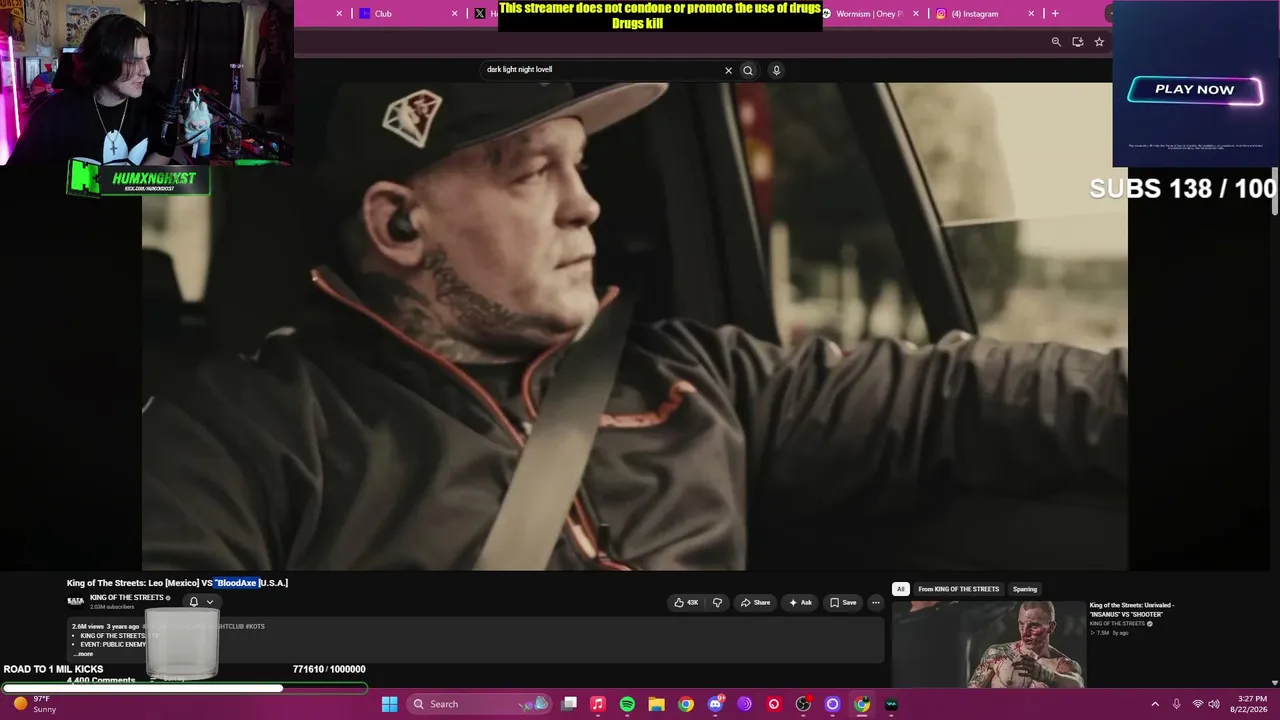The width and height of the screenshot is (1280, 720).
Task: Open Spotify from the taskbar
Action: 627,704
